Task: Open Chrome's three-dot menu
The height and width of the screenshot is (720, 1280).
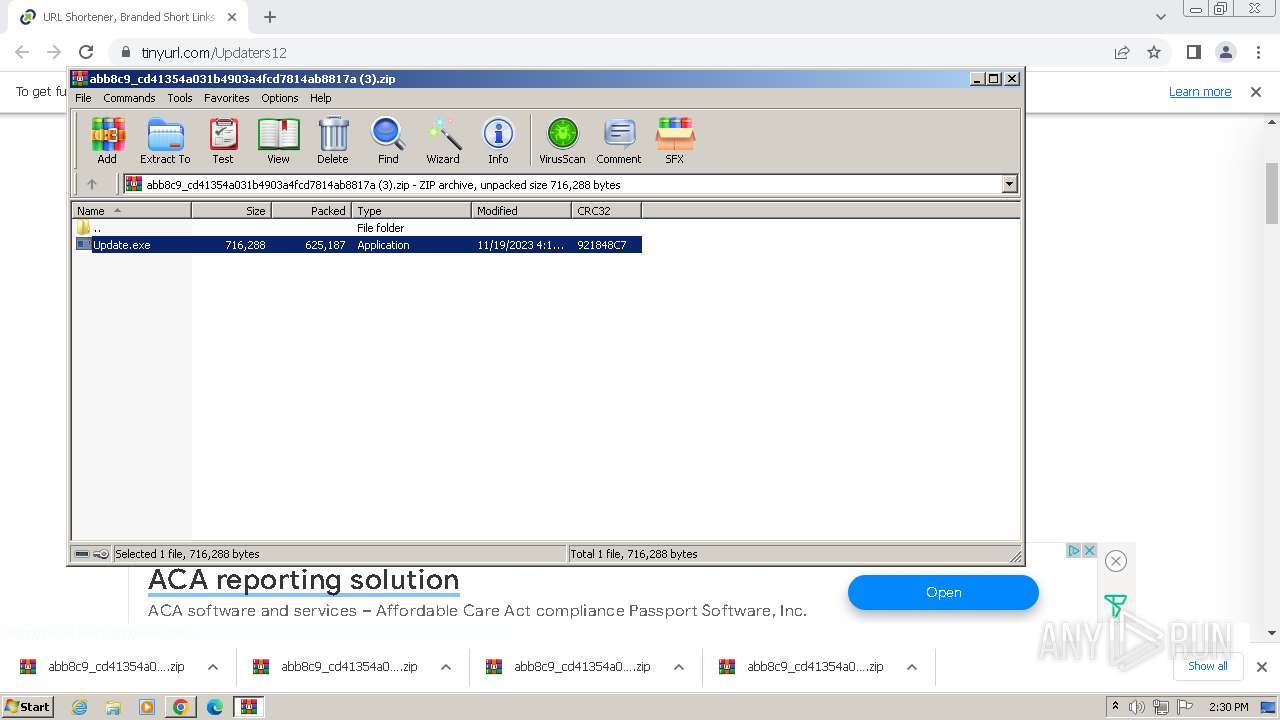Action: [1257, 52]
